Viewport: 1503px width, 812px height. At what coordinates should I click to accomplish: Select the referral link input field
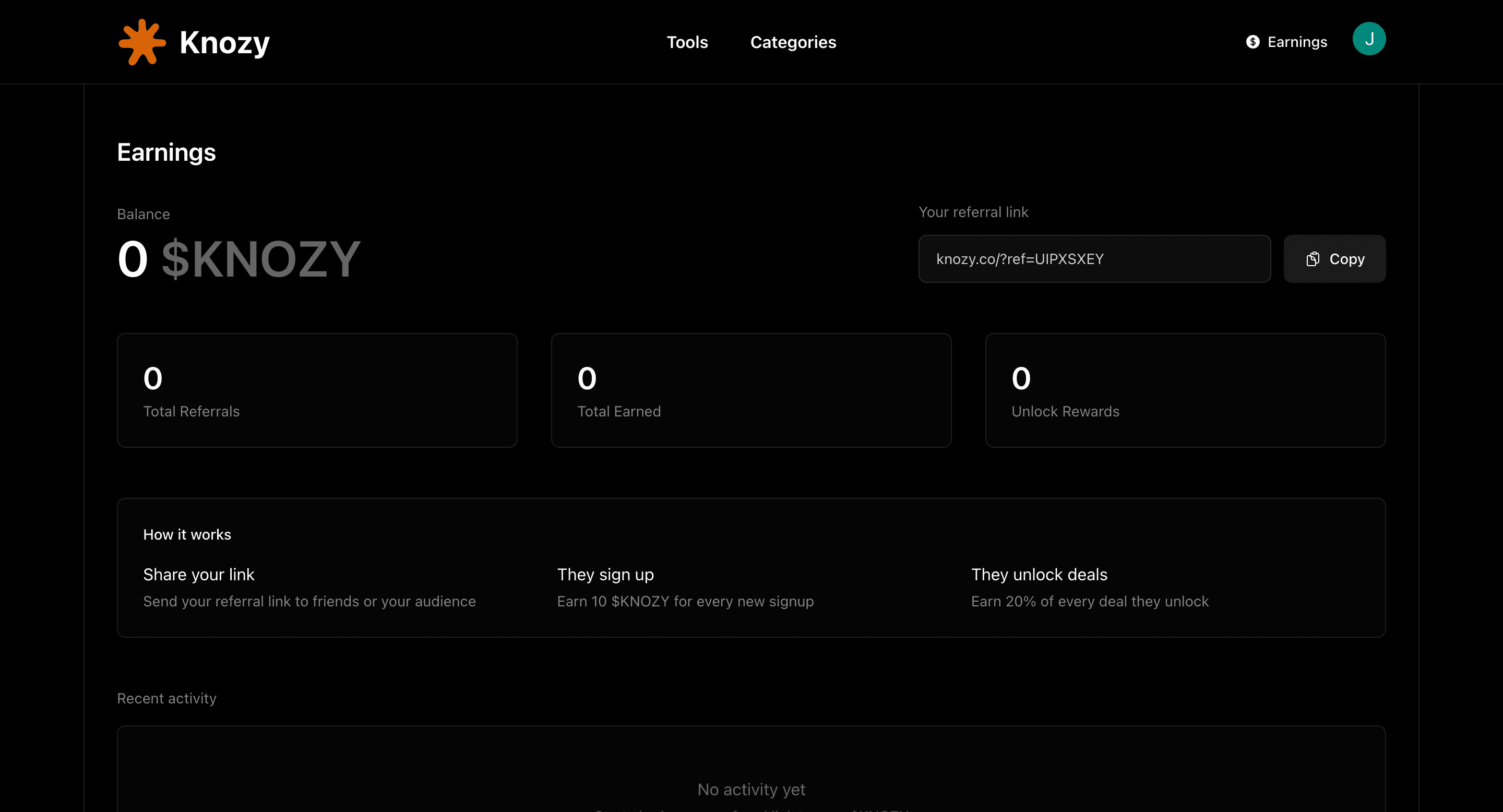[x=1094, y=258]
